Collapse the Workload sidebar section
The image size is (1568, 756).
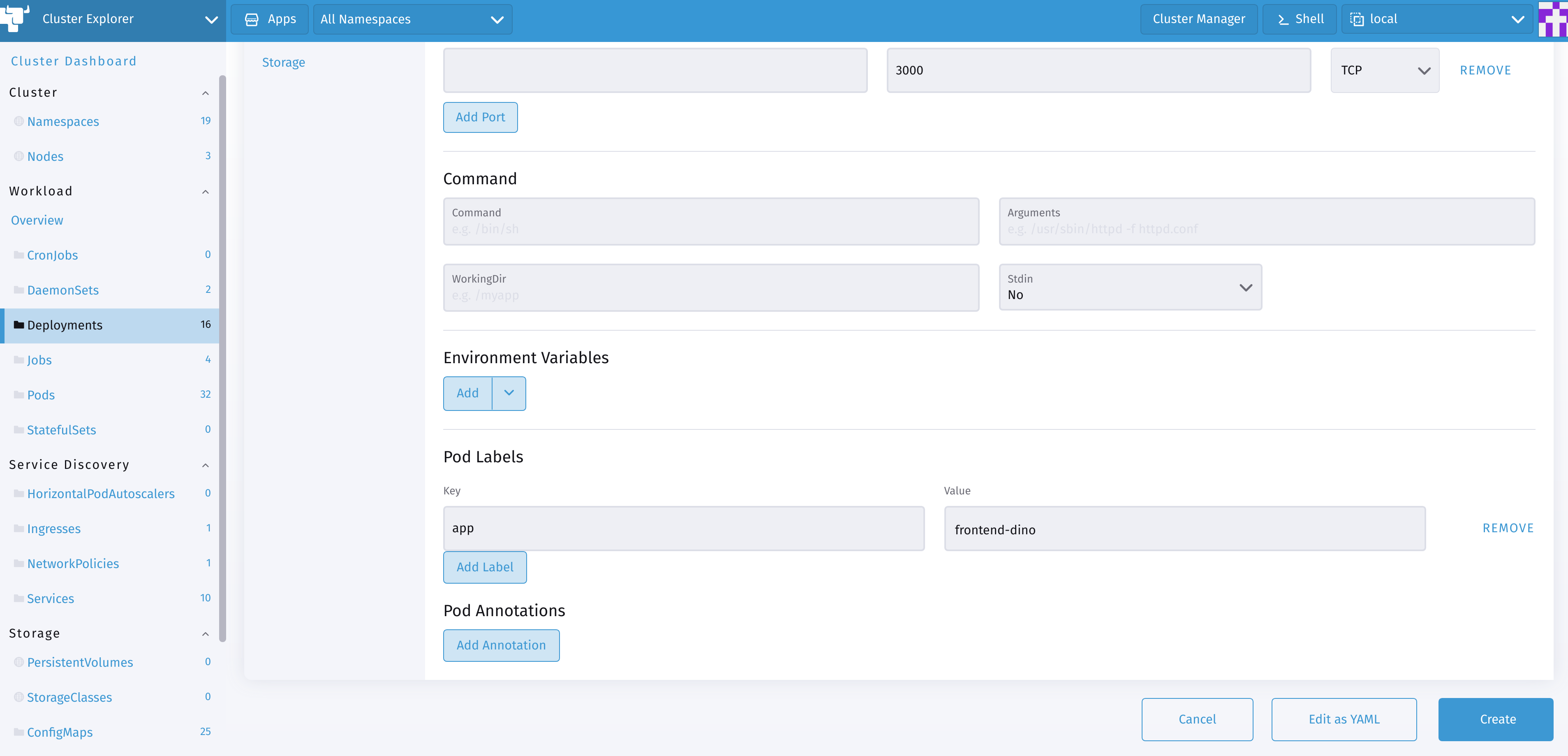click(205, 192)
